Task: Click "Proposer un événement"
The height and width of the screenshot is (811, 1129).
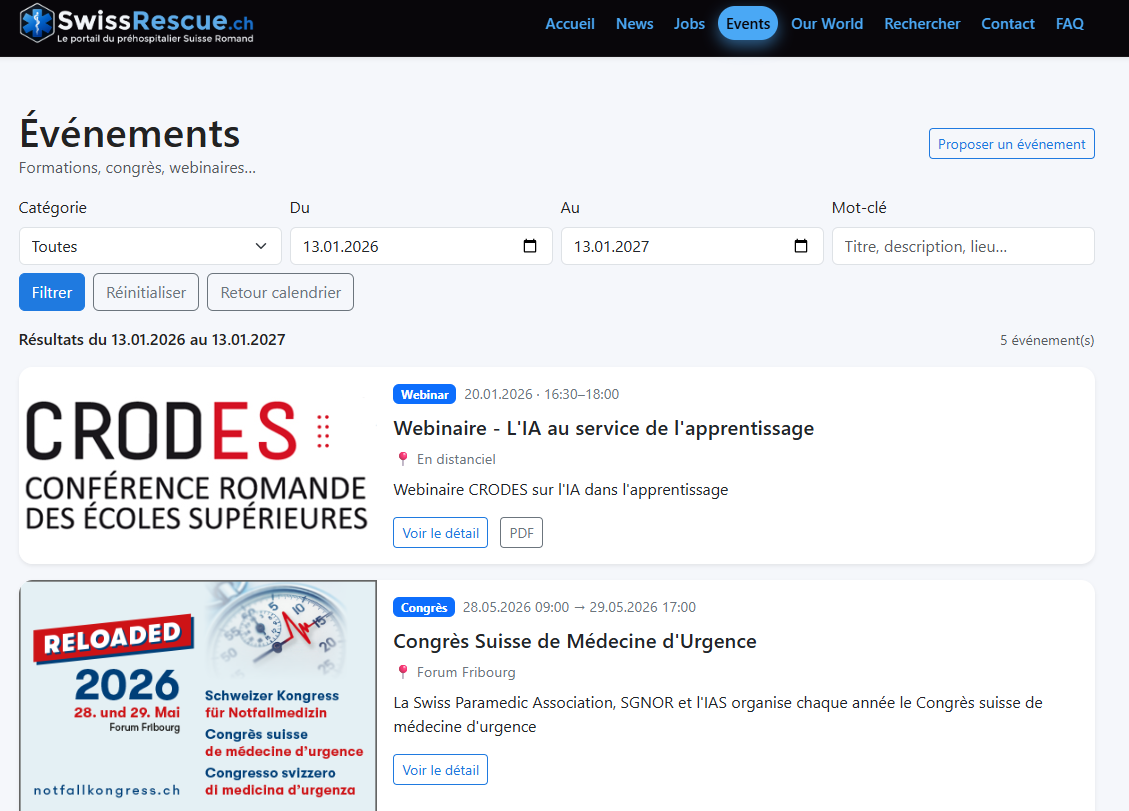Action: click(x=1011, y=143)
